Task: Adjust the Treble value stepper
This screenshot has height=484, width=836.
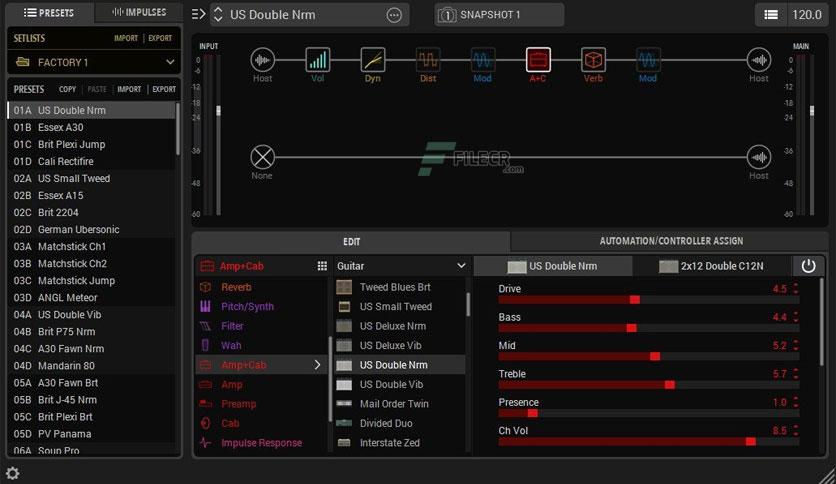Action: (796, 374)
